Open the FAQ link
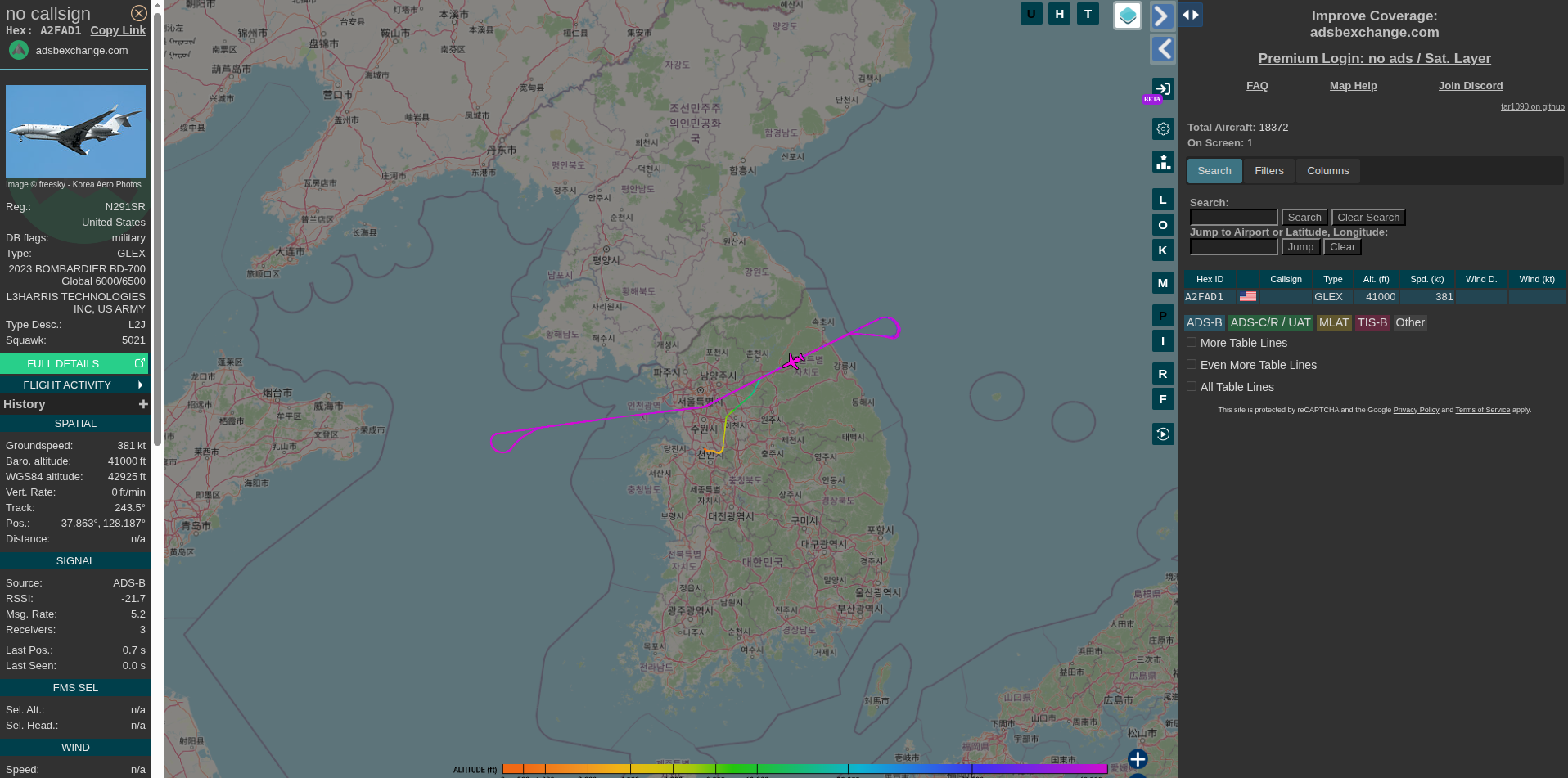The height and width of the screenshot is (778, 1568). coord(1257,86)
